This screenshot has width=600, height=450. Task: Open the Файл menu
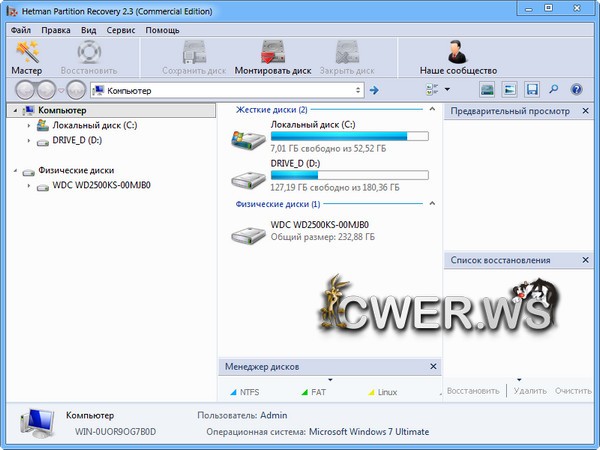coord(22,31)
